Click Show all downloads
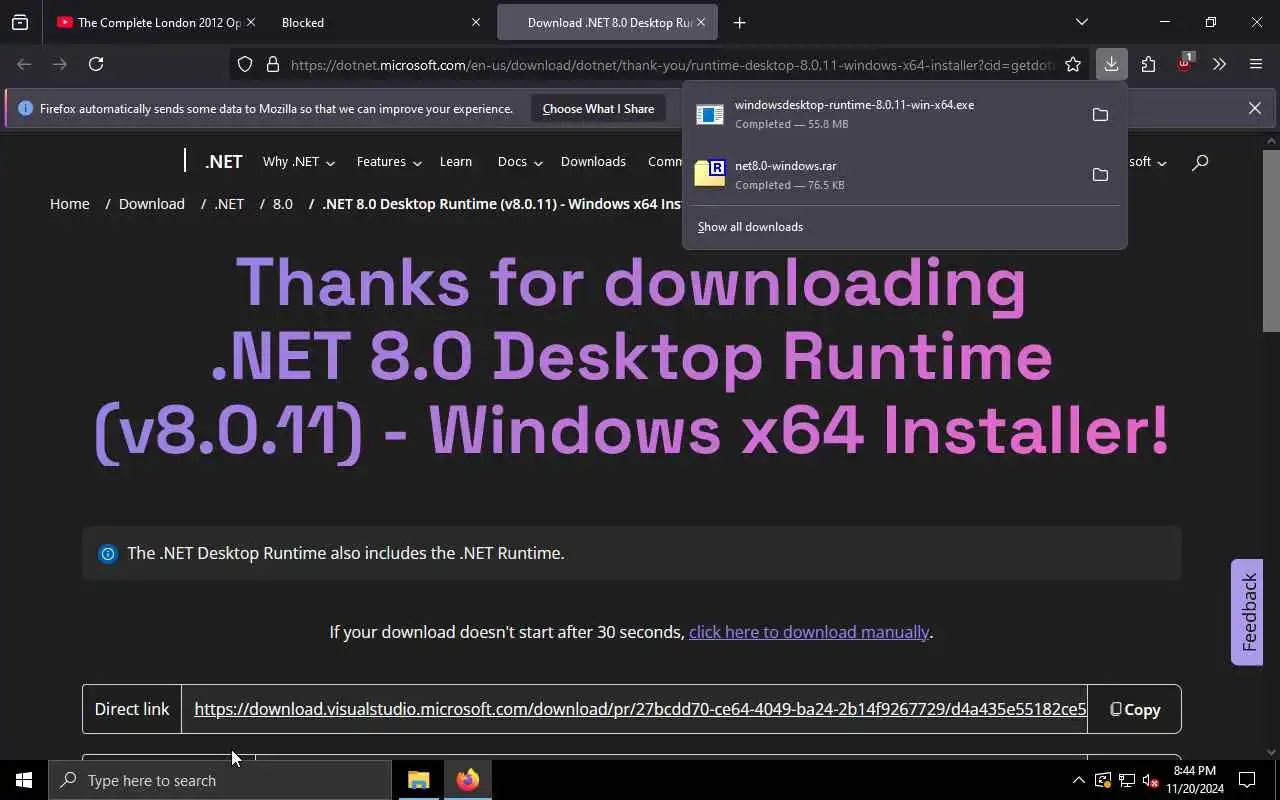 click(750, 227)
